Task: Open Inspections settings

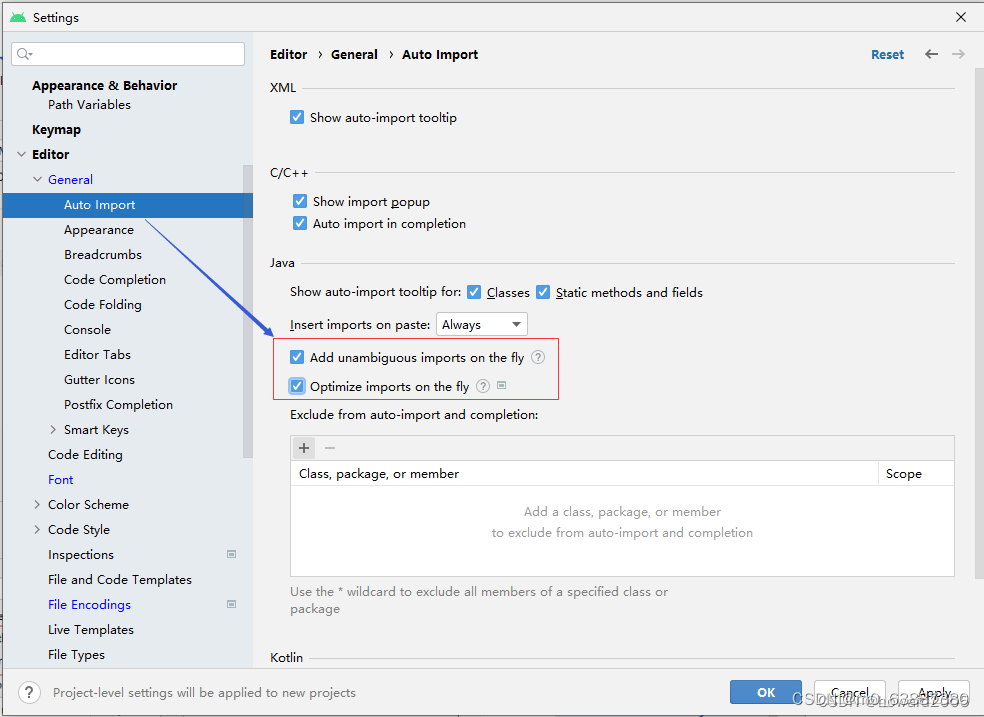Action: (81, 555)
